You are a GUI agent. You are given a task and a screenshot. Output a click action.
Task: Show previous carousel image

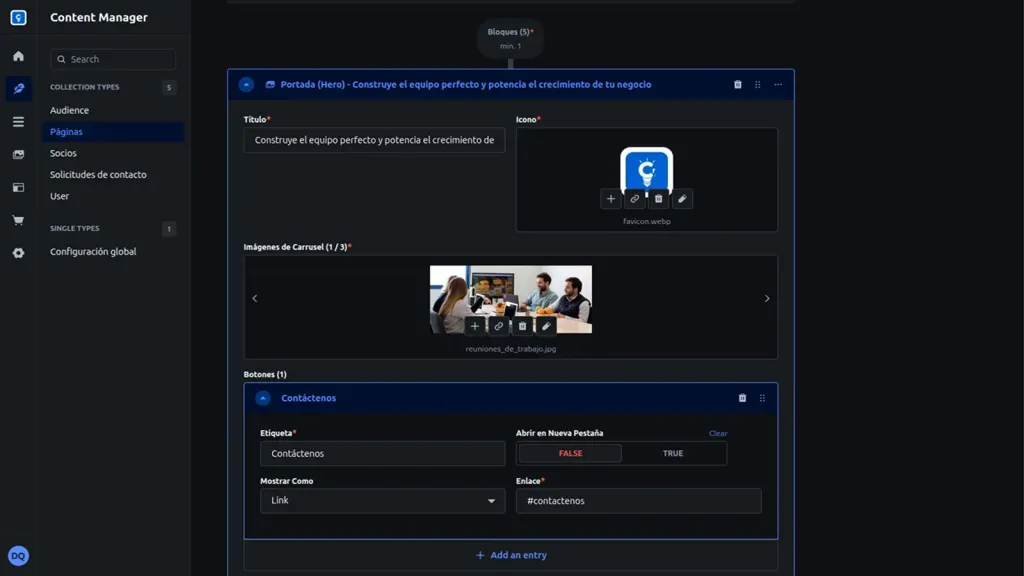(x=255, y=298)
